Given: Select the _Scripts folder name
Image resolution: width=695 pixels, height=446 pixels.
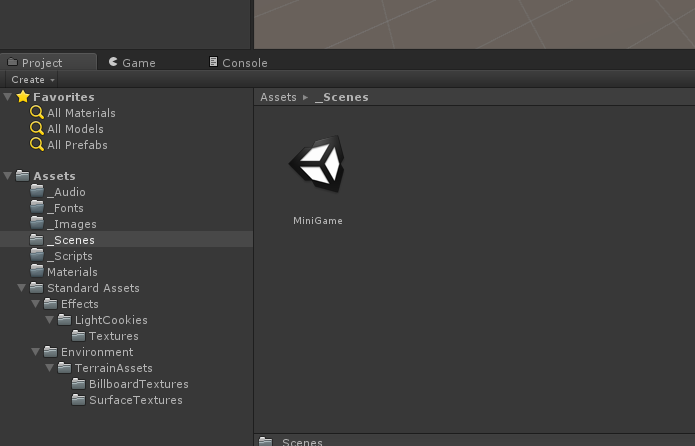Looking at the screenshot, I should [70, 256].
